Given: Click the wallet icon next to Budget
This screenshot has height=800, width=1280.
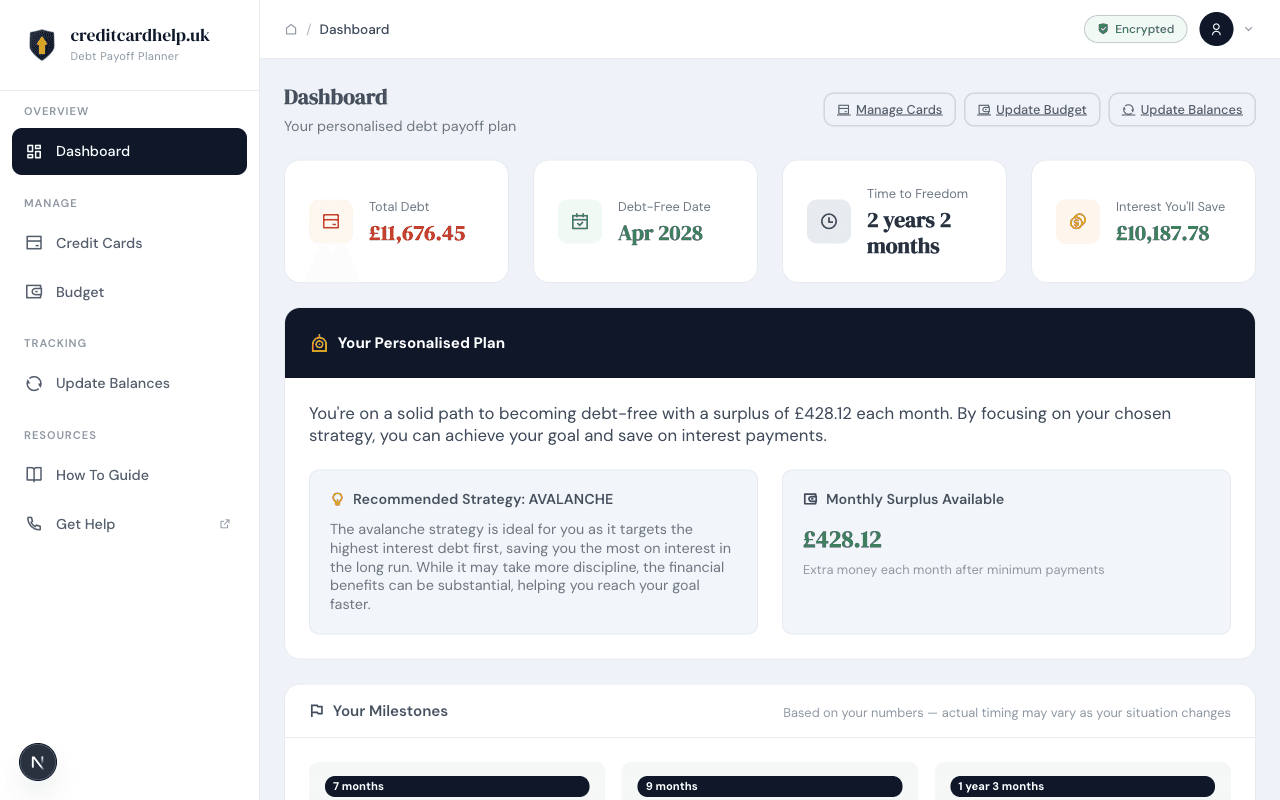Looking at the screenshot, I should 34,291.
